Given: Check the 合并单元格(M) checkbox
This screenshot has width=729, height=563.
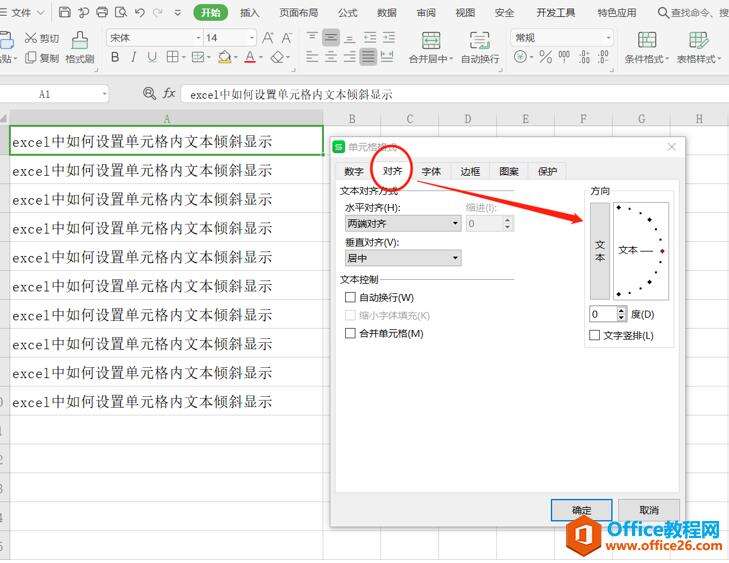Looking at the screenshot, I should click(350, 333).
